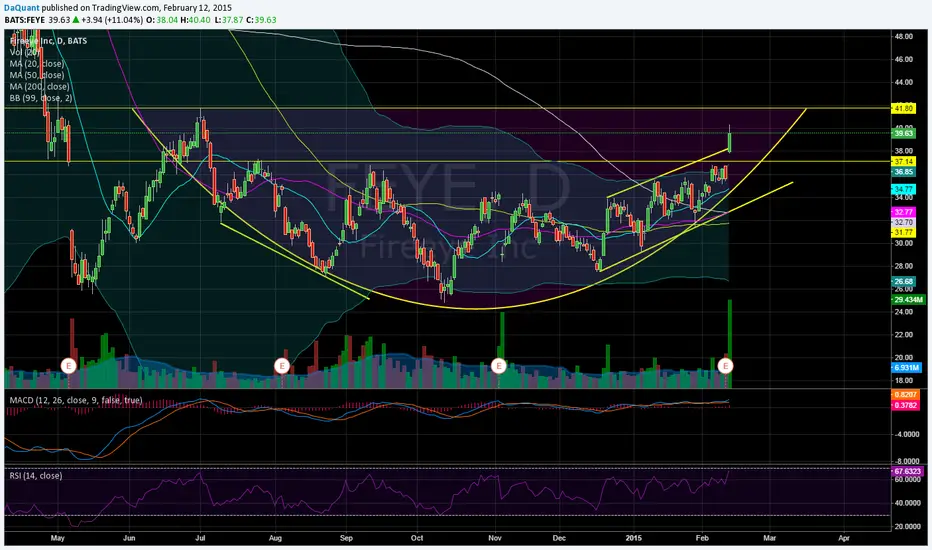Click the Feb label on time axis
Image resolution: width=932 pixels, height=550 pixels.
[702, 538]
